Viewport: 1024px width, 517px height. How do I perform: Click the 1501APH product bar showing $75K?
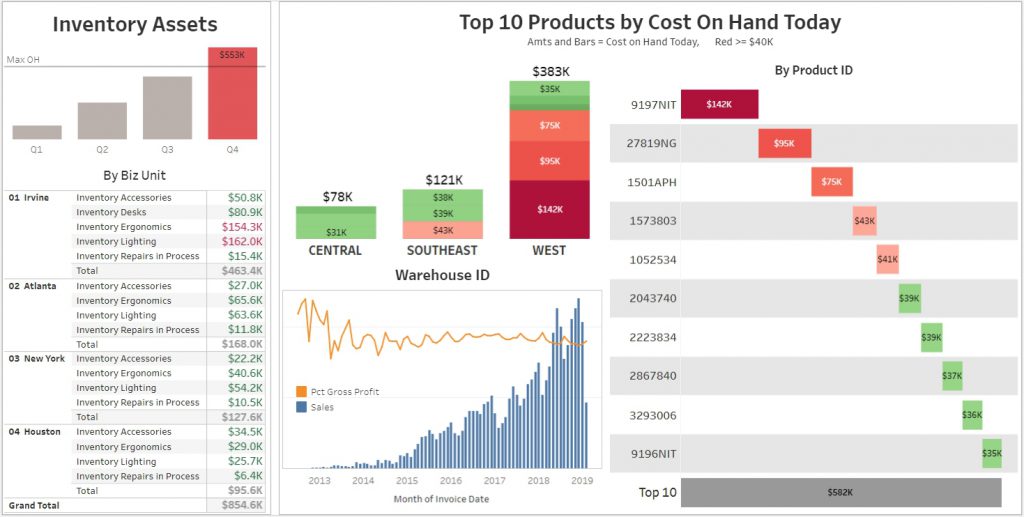pos(832,181)
